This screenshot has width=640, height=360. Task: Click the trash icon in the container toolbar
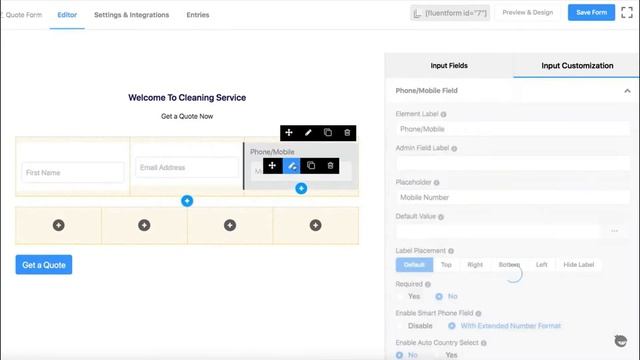click(347, 133)
